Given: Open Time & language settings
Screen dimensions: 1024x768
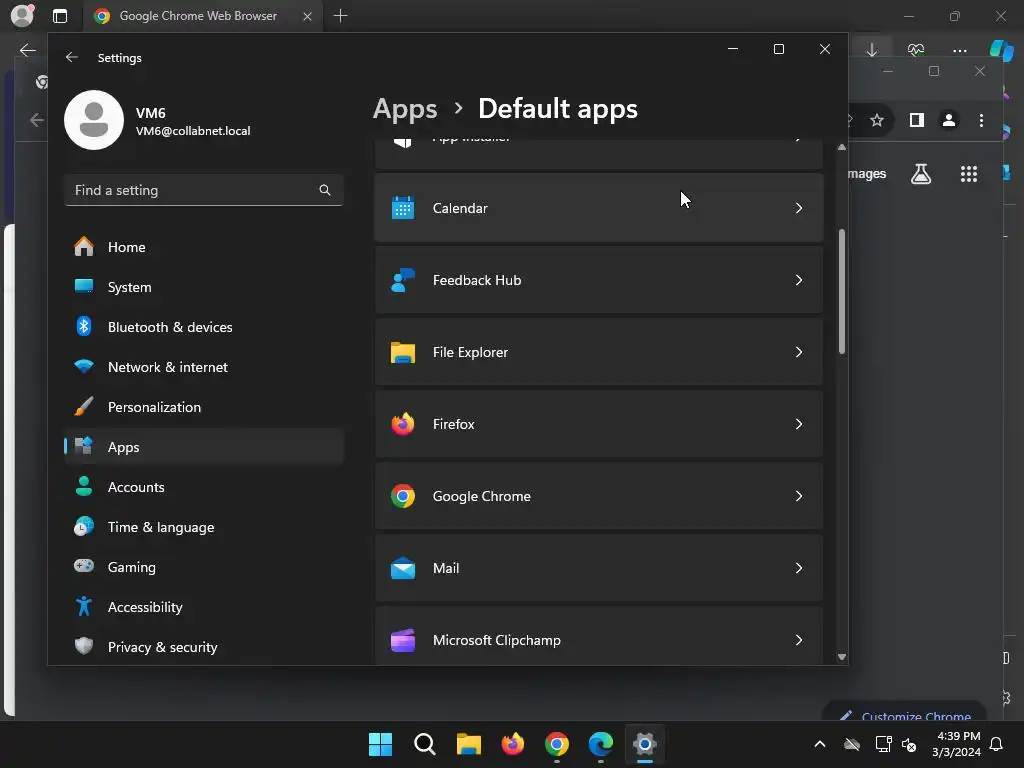Looking at the screenshot, I should (204, 527).
